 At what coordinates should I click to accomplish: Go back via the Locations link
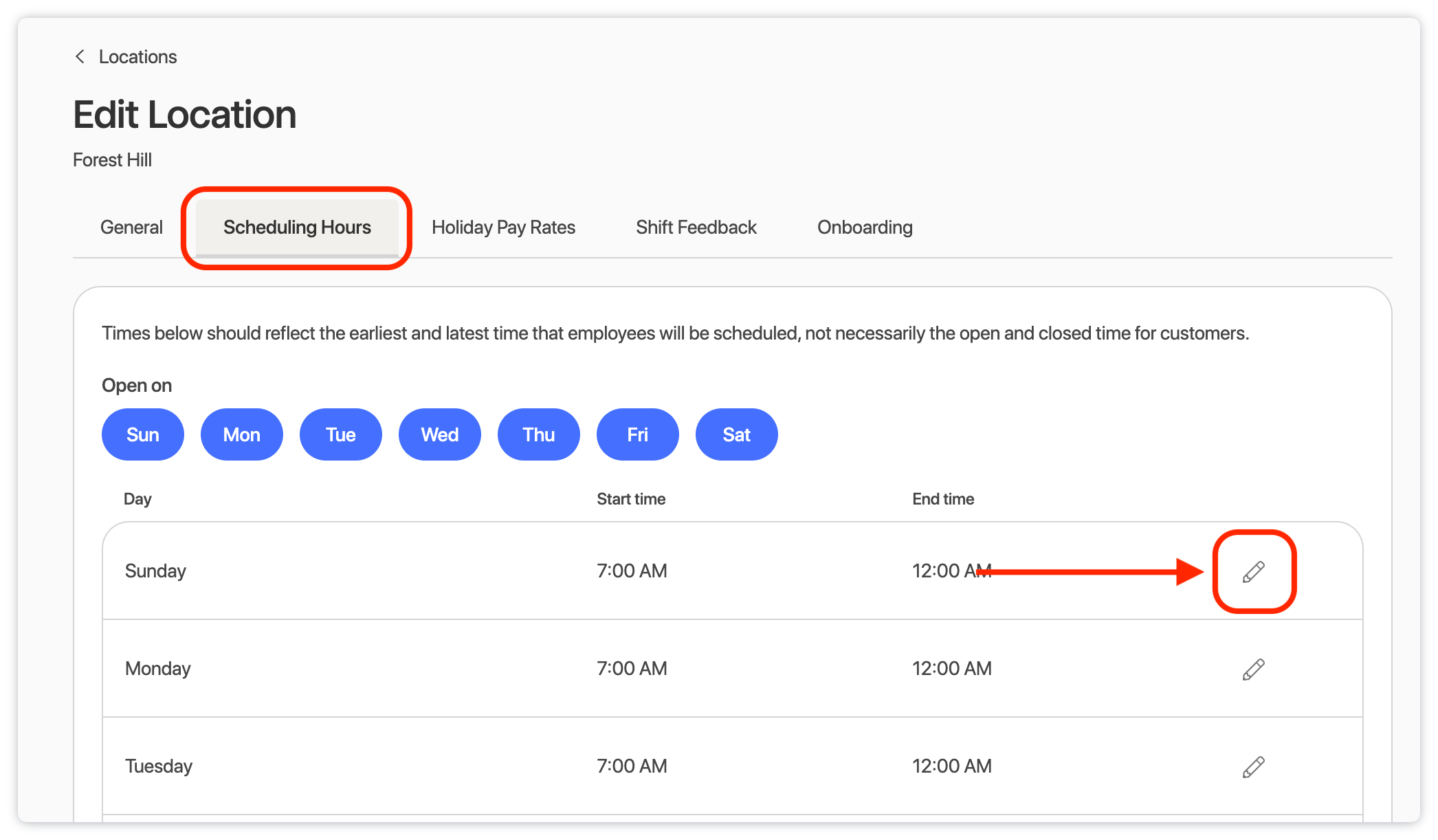pos(137,56)
